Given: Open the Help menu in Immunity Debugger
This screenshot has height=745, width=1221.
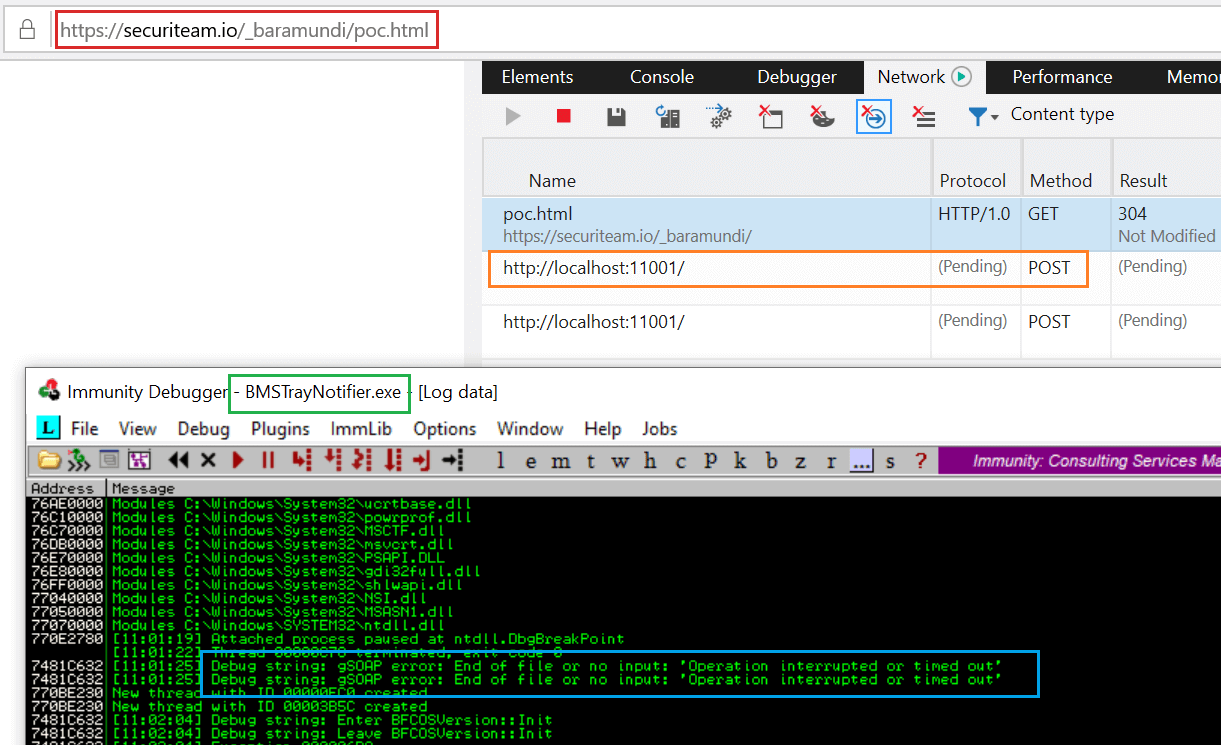Looking at the screenshot, I should (x=602, y=429).
